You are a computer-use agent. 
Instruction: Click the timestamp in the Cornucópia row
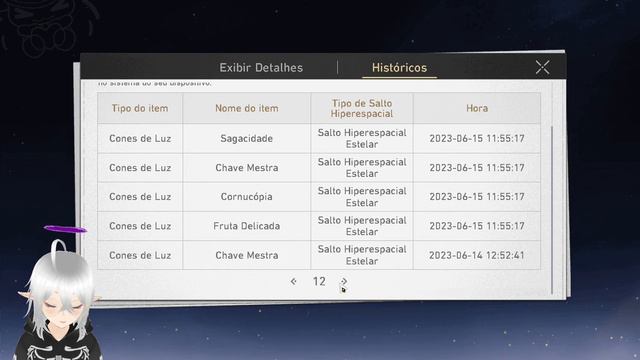click(x=477, y=197)
